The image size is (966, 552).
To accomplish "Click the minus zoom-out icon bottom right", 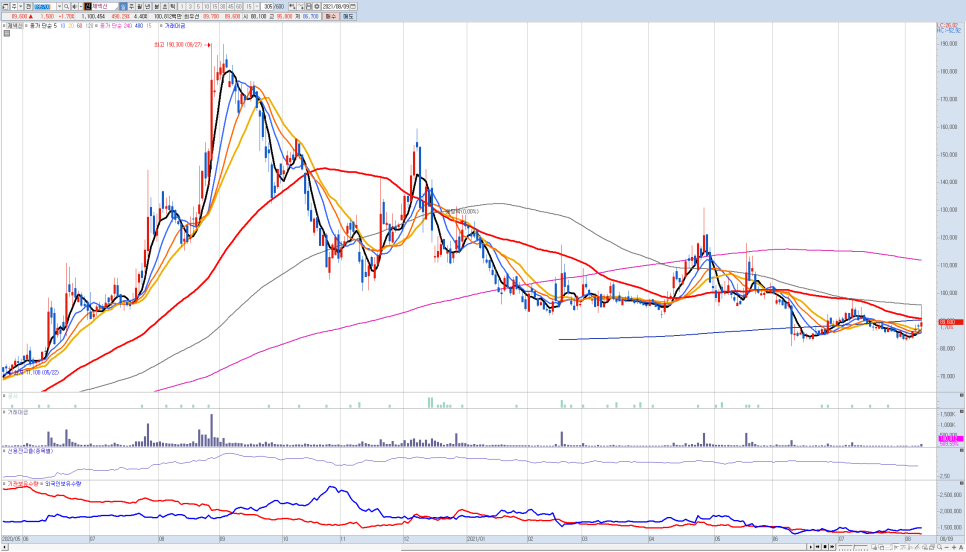I will point(947,547).
